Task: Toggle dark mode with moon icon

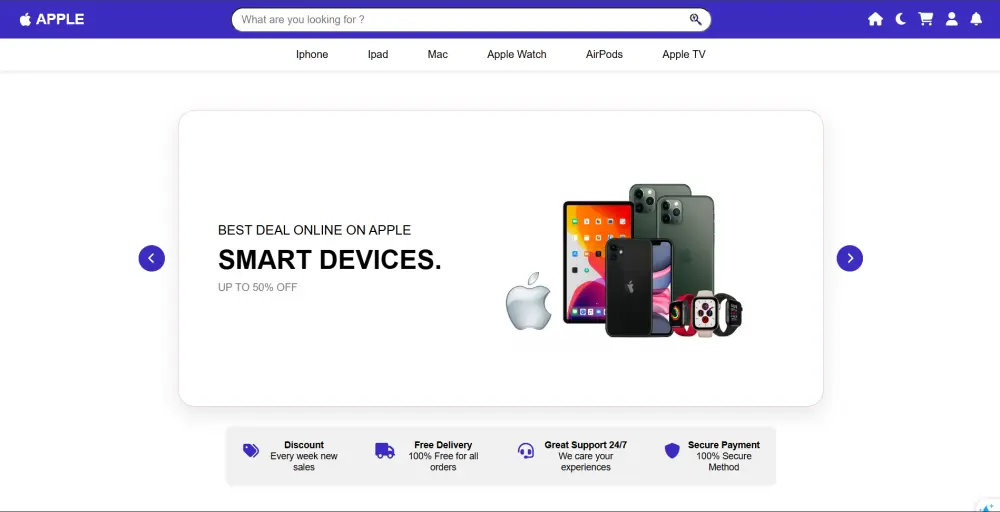Action: [901, 19]
